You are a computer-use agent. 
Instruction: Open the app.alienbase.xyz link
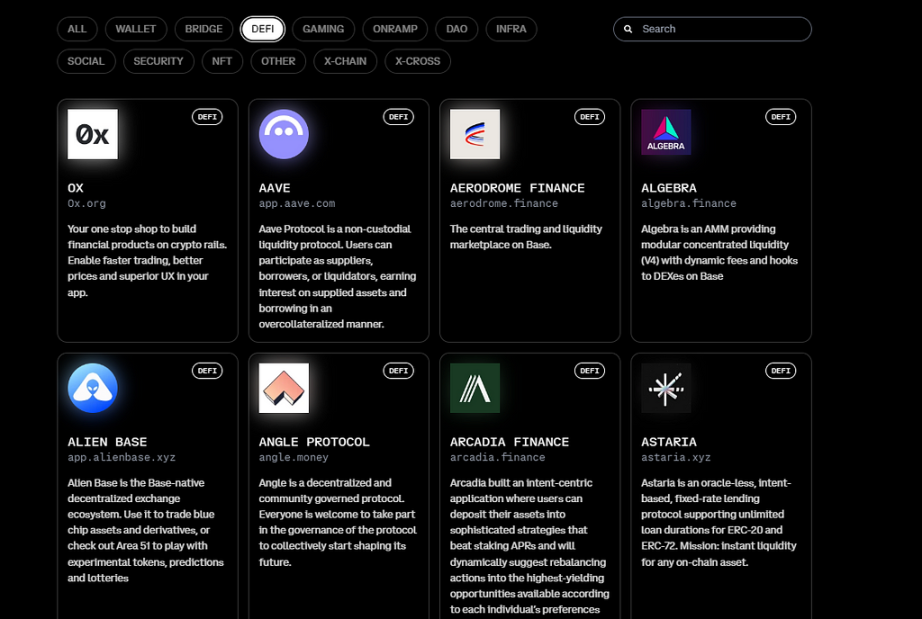click(121, 457)
